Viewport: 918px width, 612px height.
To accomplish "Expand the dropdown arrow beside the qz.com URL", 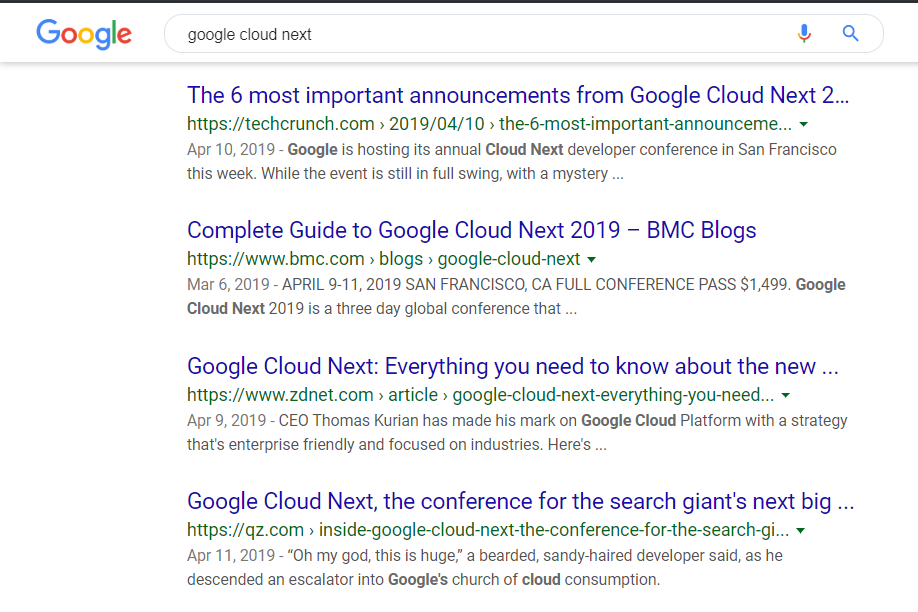I will pos(801,530).
